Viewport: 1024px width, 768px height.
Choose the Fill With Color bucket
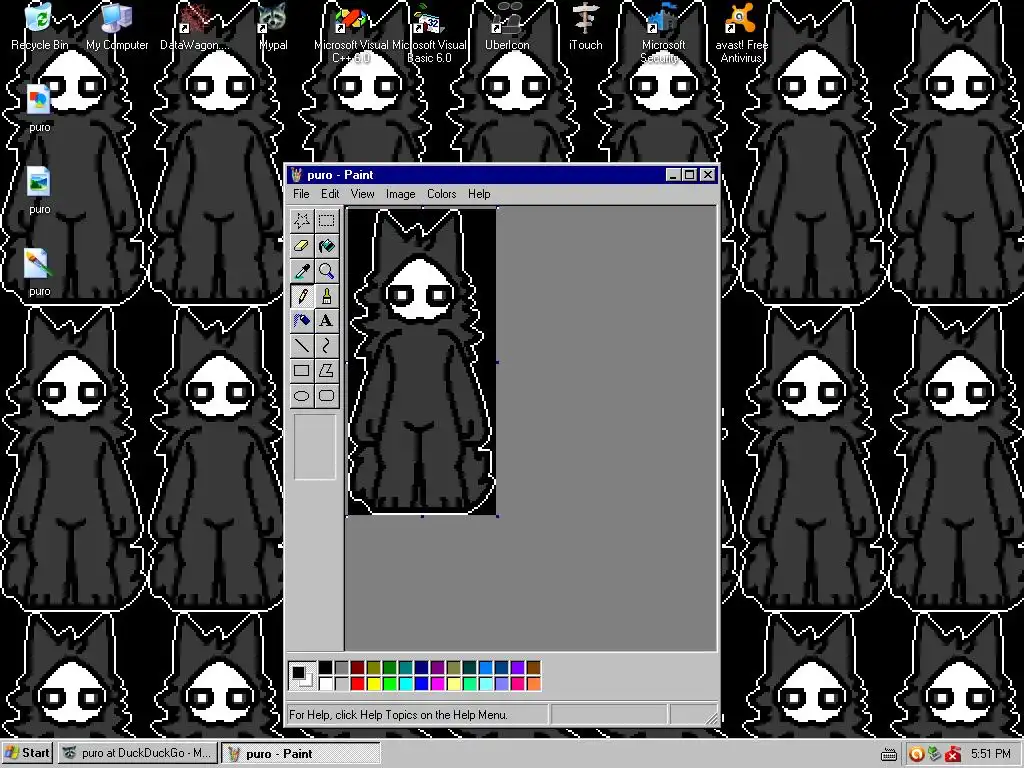(x=327, y=246)
